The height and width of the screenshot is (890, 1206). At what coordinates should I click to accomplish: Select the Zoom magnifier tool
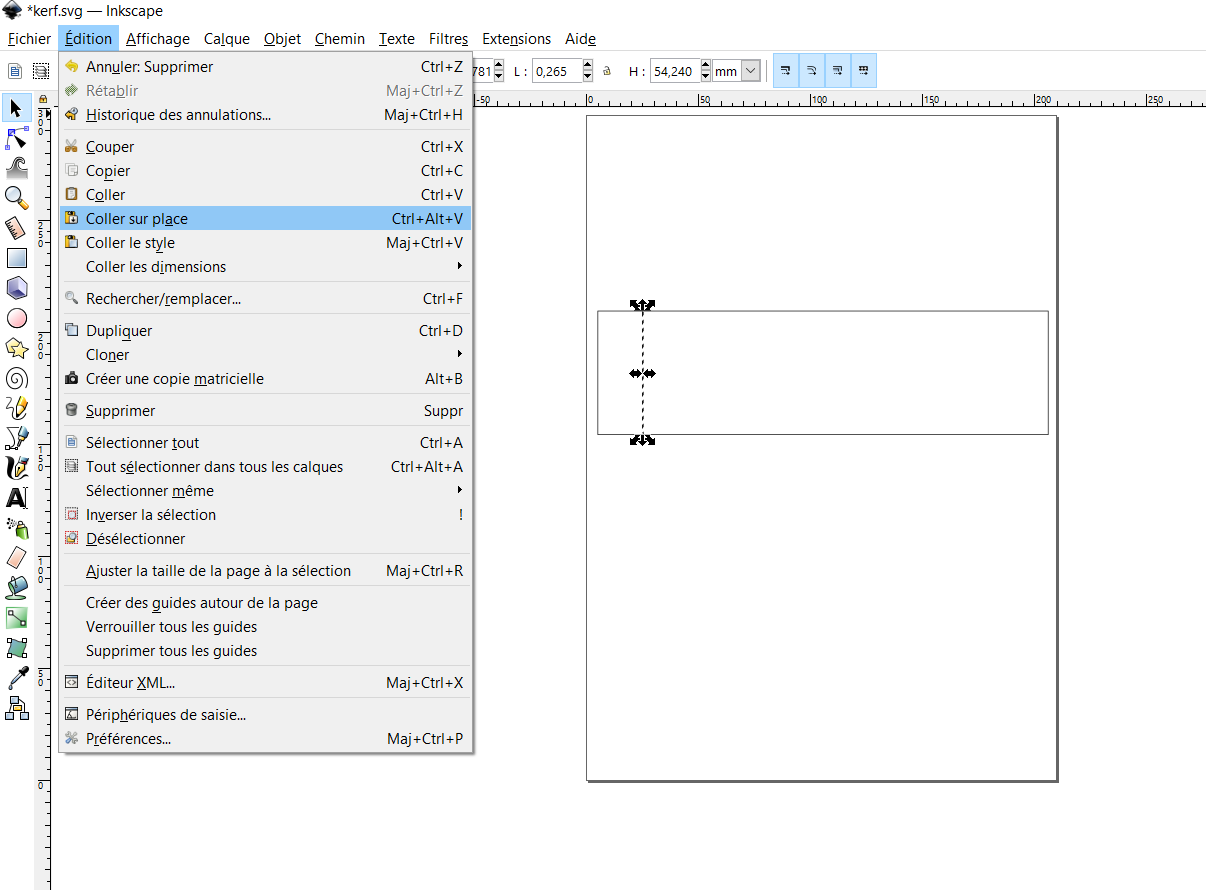(x=16, y=197)
